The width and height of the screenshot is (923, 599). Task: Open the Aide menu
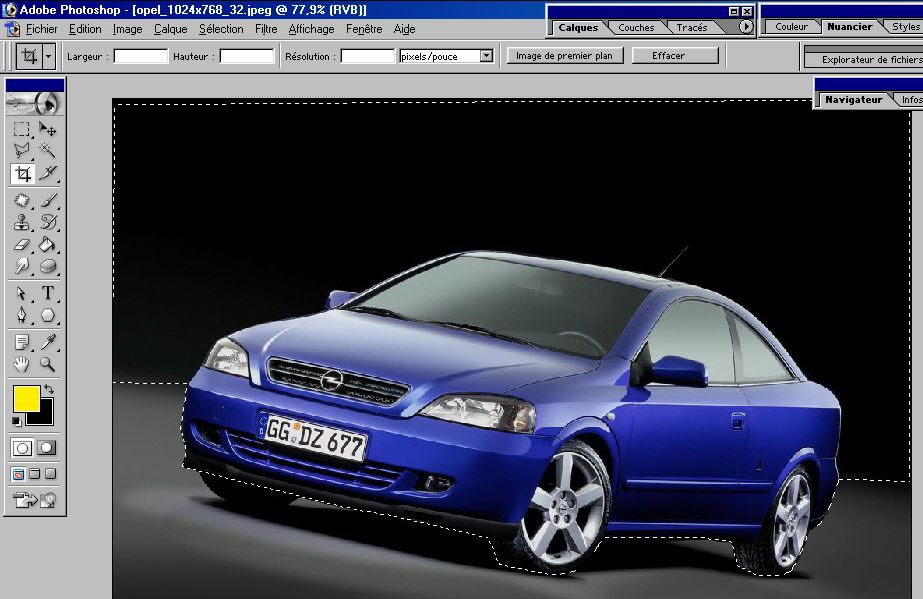(x=404, y=29)
